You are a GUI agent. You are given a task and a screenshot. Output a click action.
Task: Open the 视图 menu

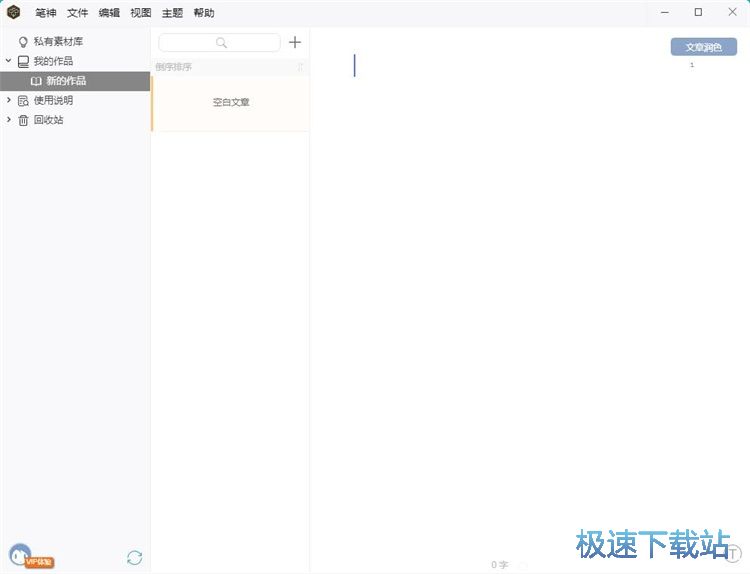point(141,13)
